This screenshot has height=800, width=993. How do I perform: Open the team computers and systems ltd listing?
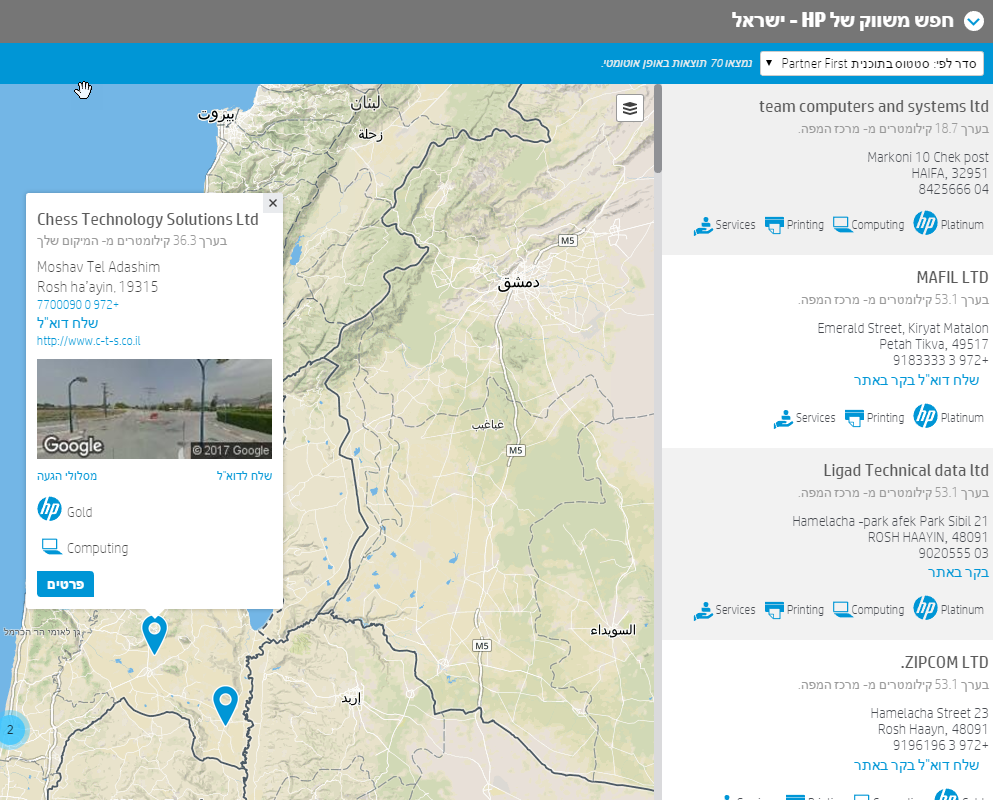[x=874, y=106]
